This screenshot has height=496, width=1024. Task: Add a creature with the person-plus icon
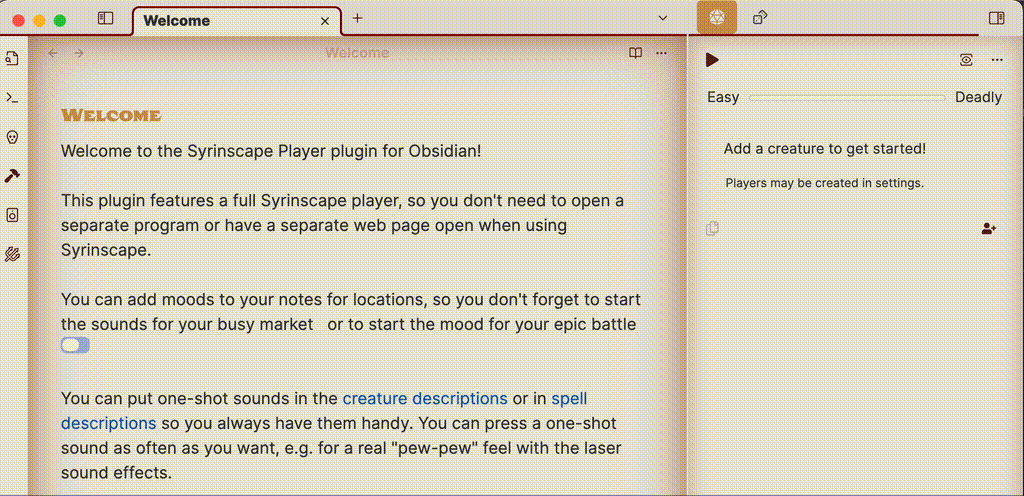coord(989,229)
